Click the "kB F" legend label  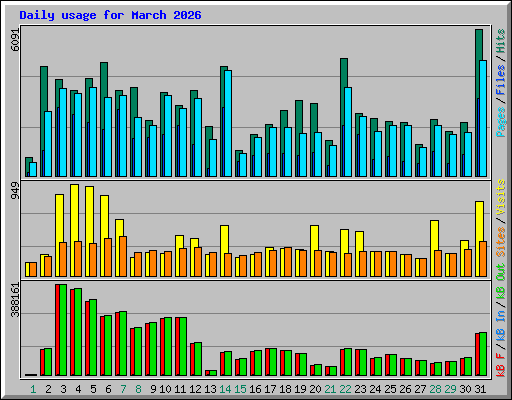pyautogui.click(x=500, y=365)
